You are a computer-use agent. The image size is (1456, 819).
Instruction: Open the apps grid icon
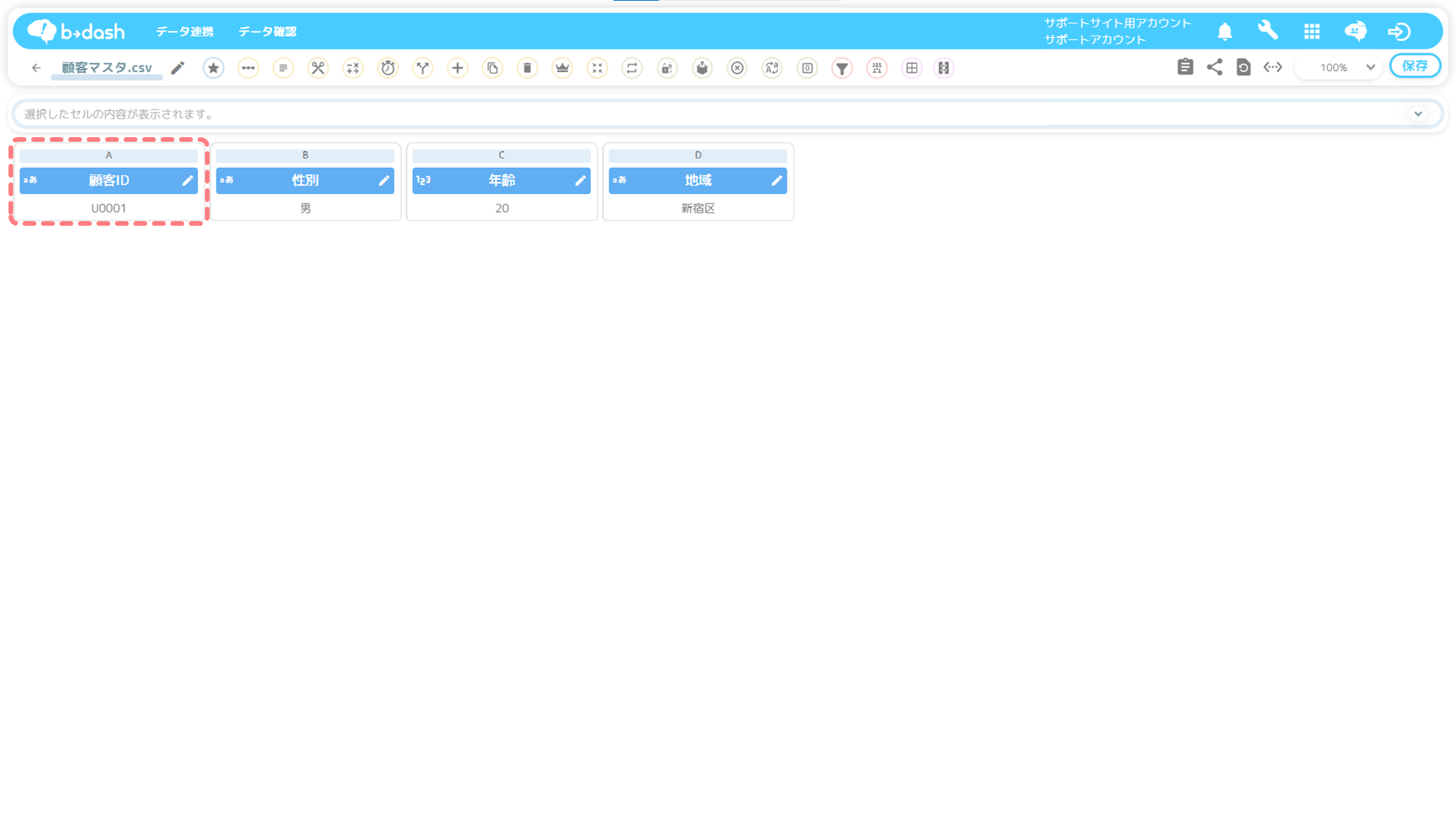click(1312, 32)
